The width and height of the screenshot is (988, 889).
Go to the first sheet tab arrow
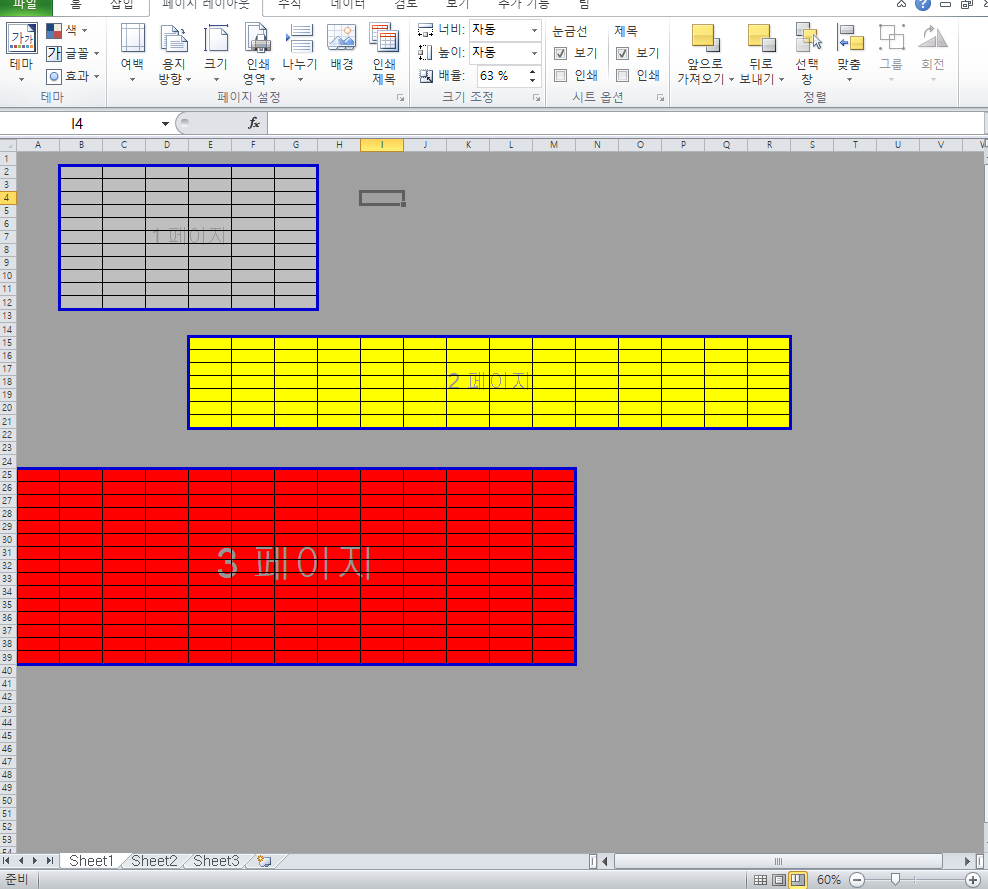pyautogui.click(x=6, y=861)
